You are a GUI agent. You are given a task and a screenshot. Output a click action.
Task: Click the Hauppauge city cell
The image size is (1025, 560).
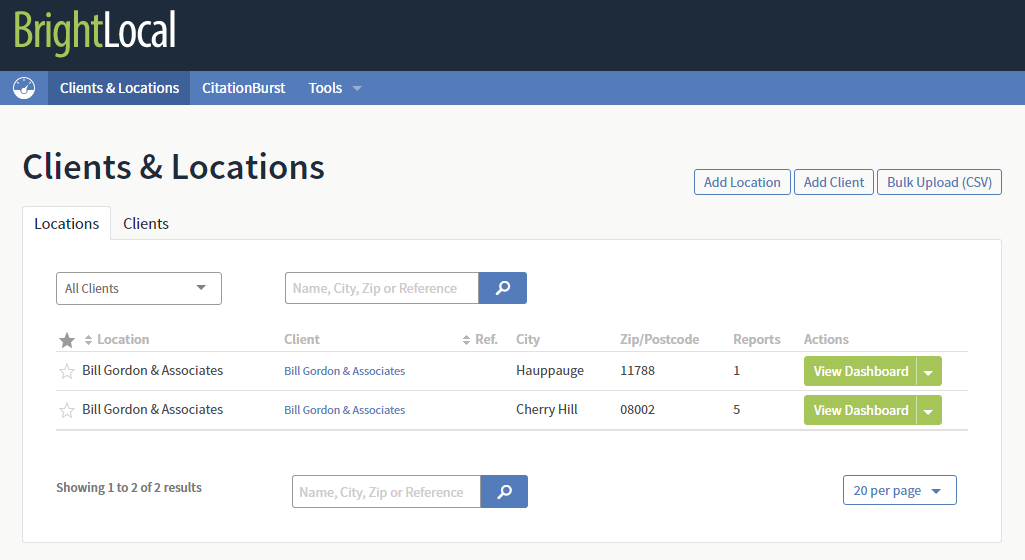[550, 371]
